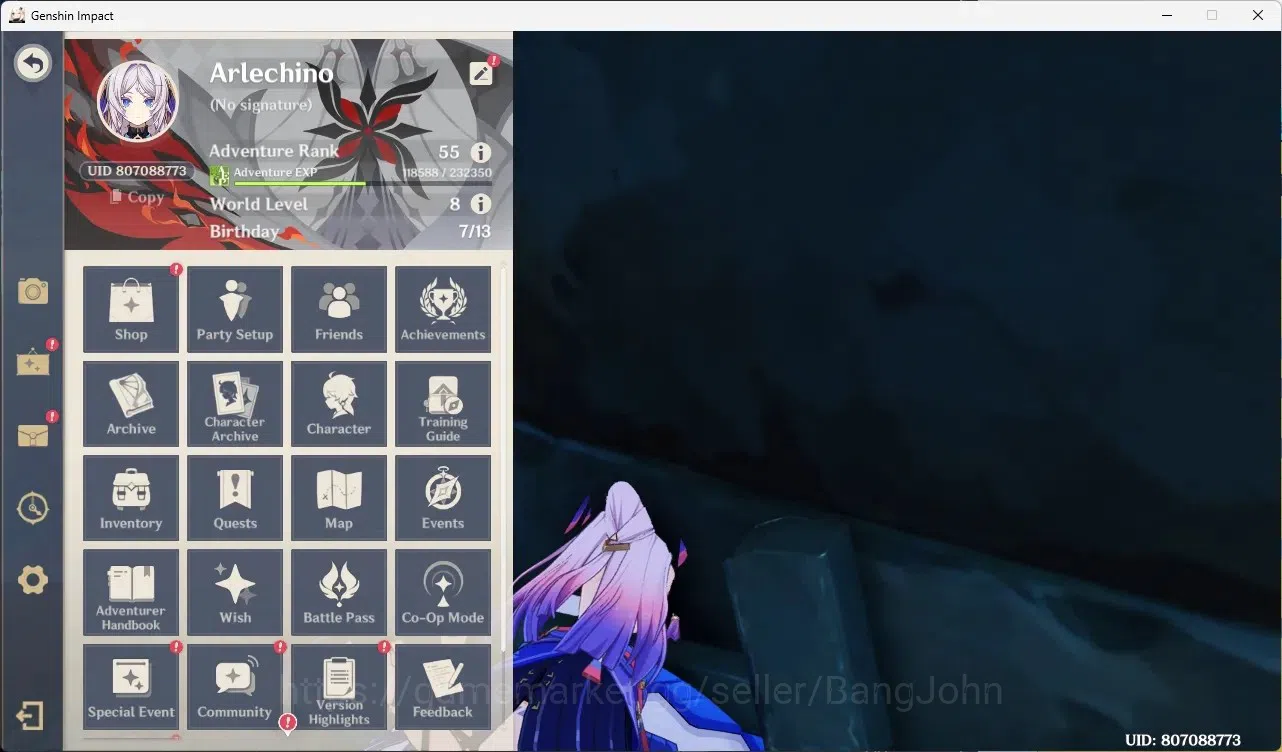Screen dimensions: 1282x752
Task: Close the Genshin Impact window
Action: click(x=1258, y=15)
